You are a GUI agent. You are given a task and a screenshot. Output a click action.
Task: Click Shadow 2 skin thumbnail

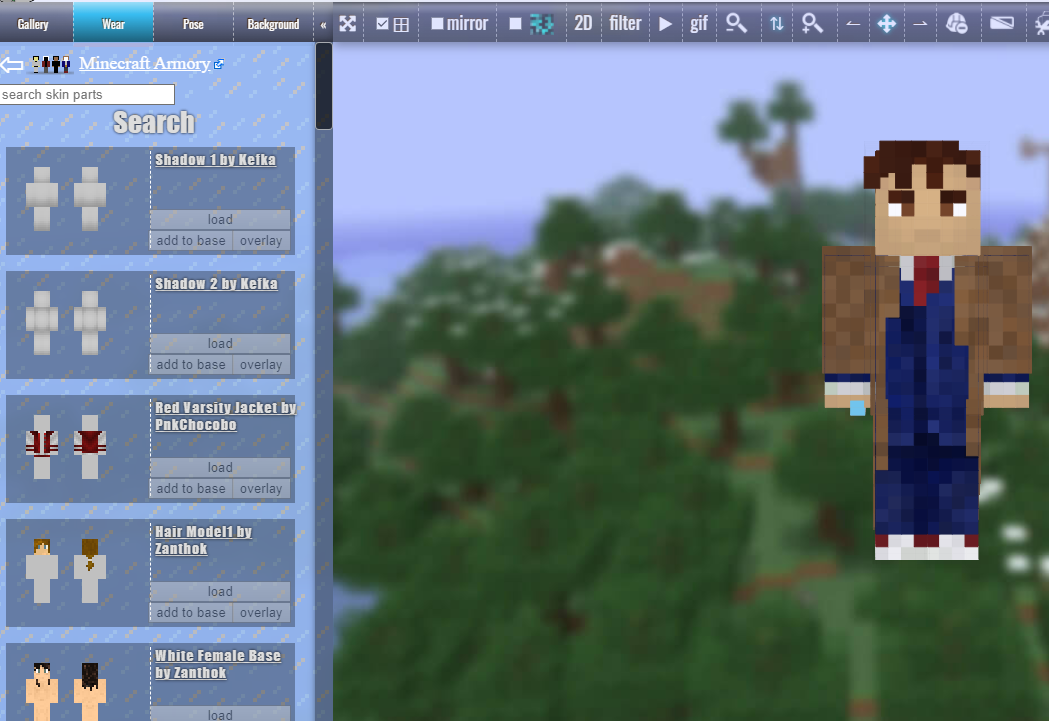(66, 323)
